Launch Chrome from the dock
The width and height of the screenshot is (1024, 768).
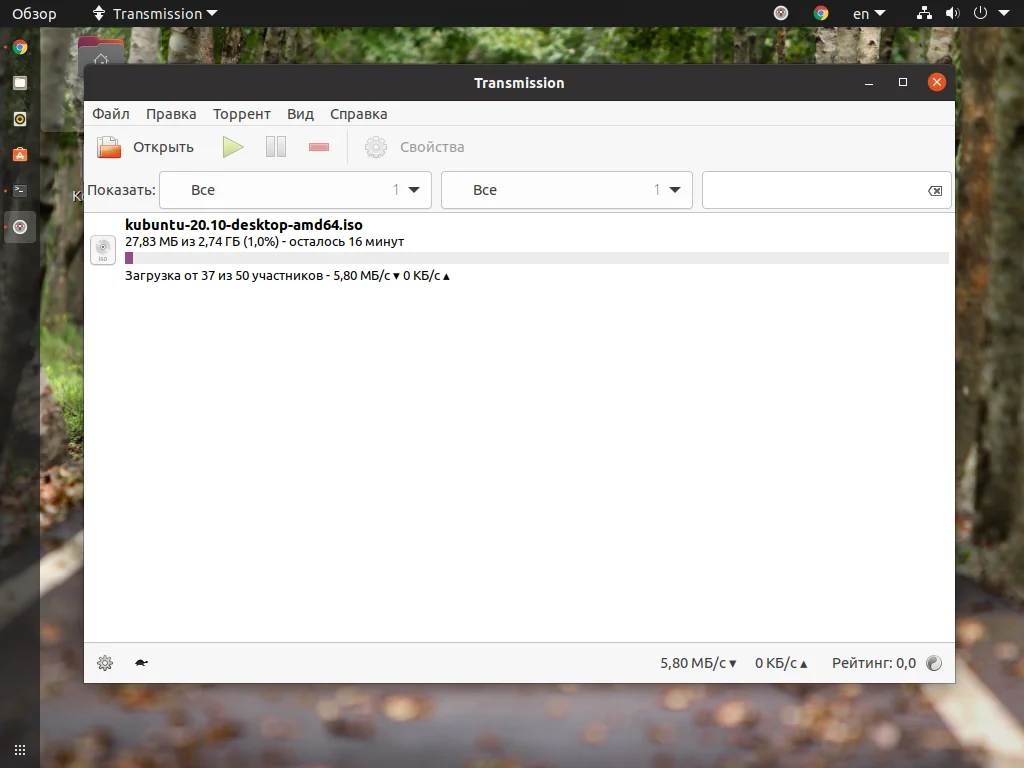(19, 46)
